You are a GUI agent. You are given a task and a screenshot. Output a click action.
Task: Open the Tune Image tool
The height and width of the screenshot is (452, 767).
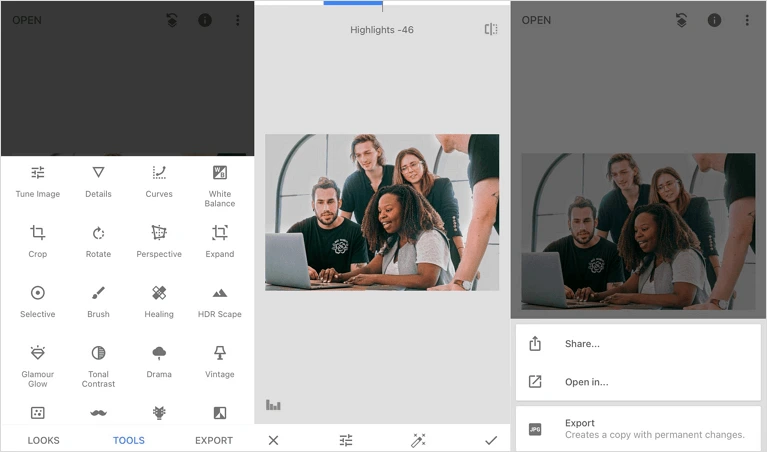coord(38,181)
